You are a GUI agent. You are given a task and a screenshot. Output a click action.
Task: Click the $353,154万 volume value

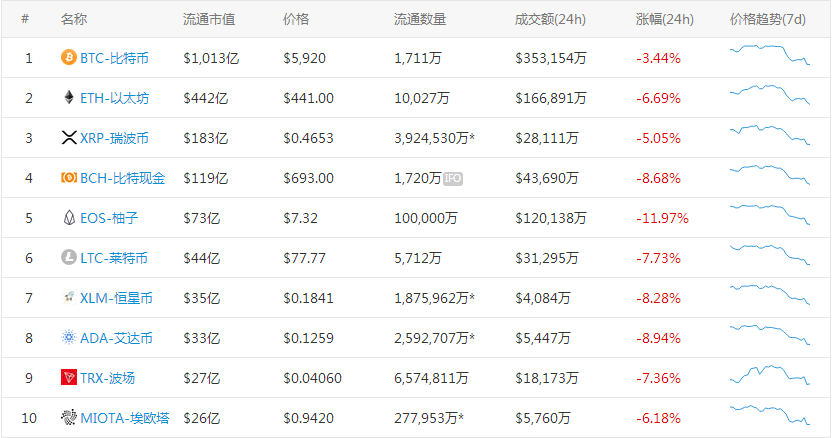550,58
